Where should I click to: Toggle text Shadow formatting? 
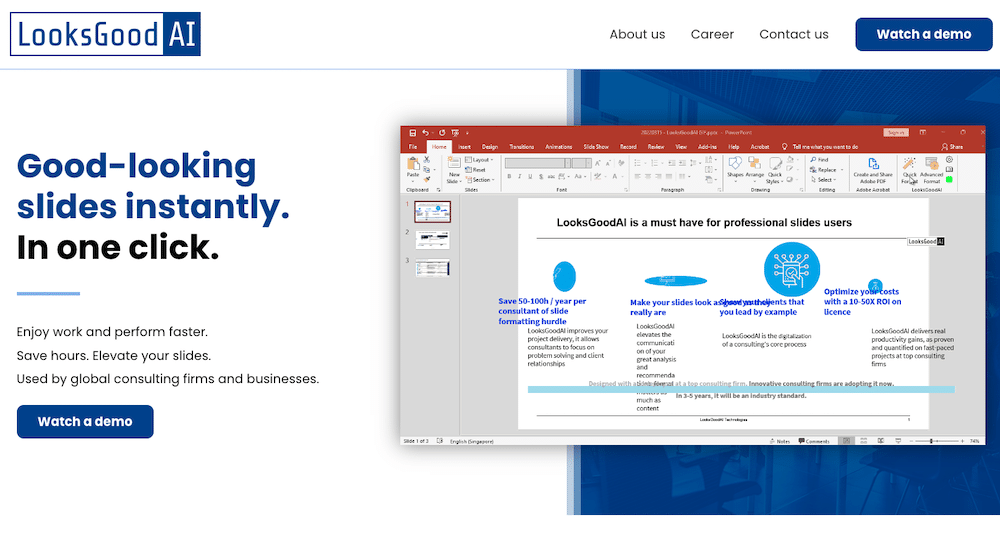click(541, 177)
